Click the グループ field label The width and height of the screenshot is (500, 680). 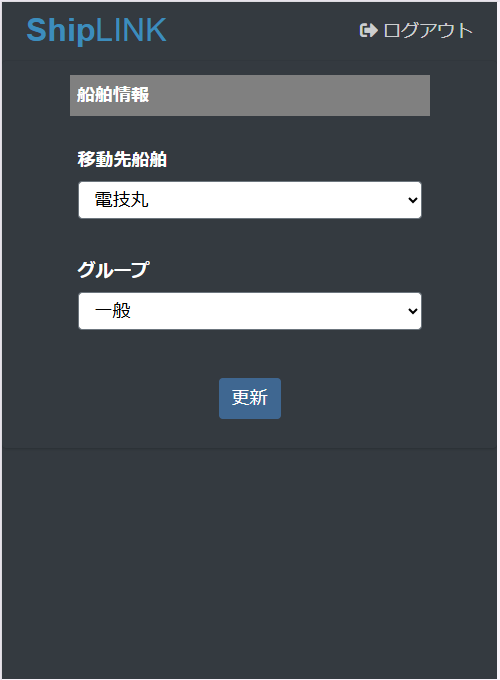113,270
